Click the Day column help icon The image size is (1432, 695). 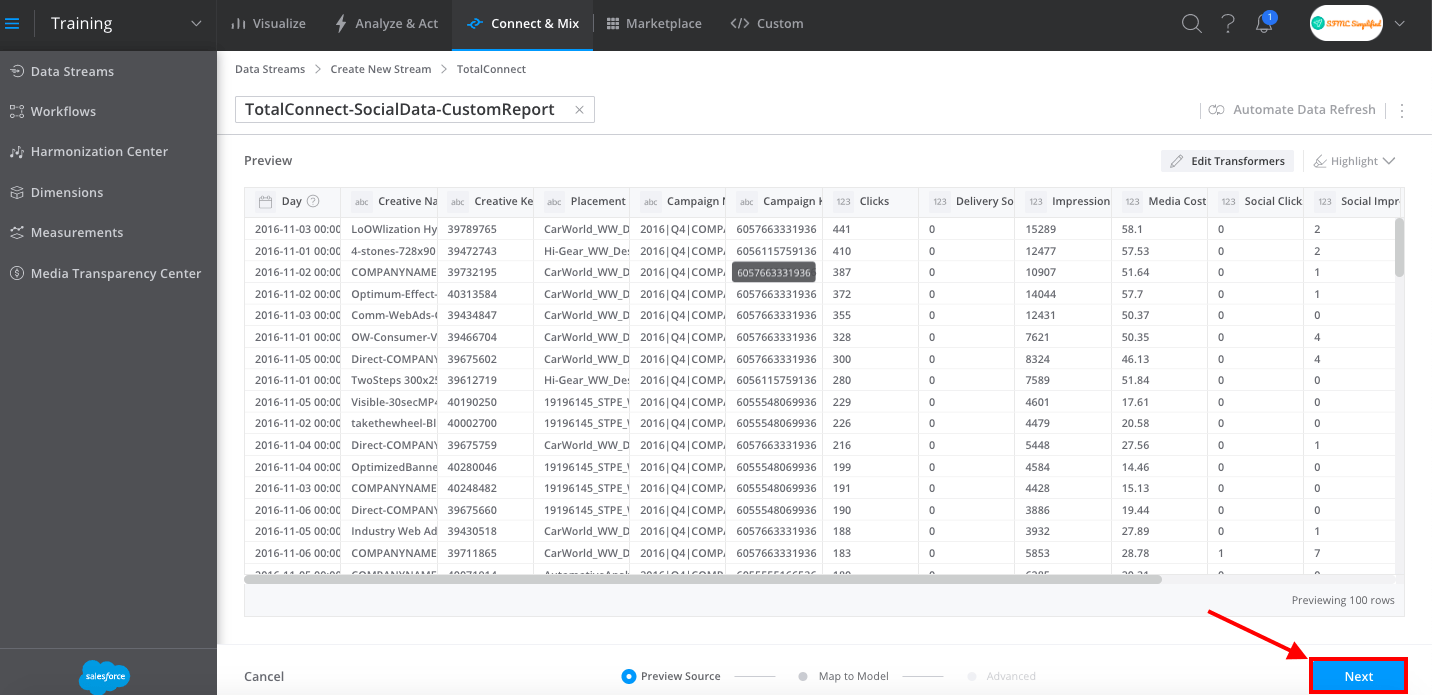click(x=313, y=201)
